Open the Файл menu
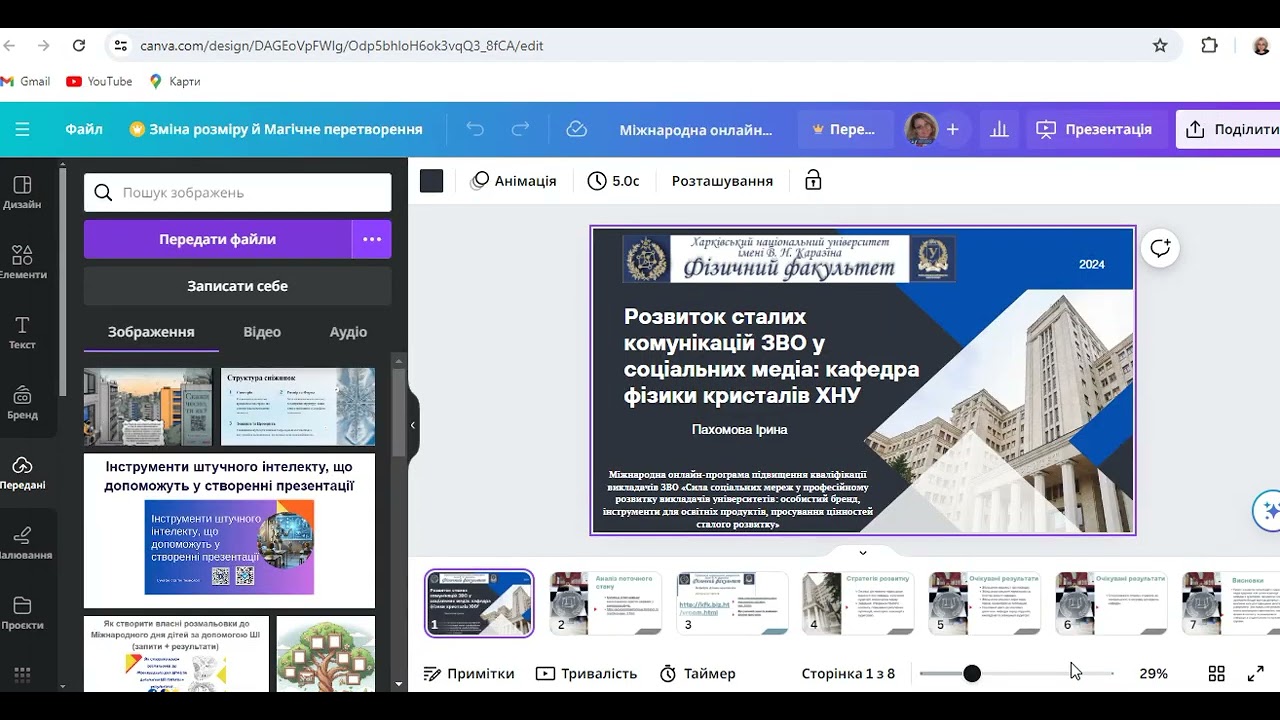 84,129
